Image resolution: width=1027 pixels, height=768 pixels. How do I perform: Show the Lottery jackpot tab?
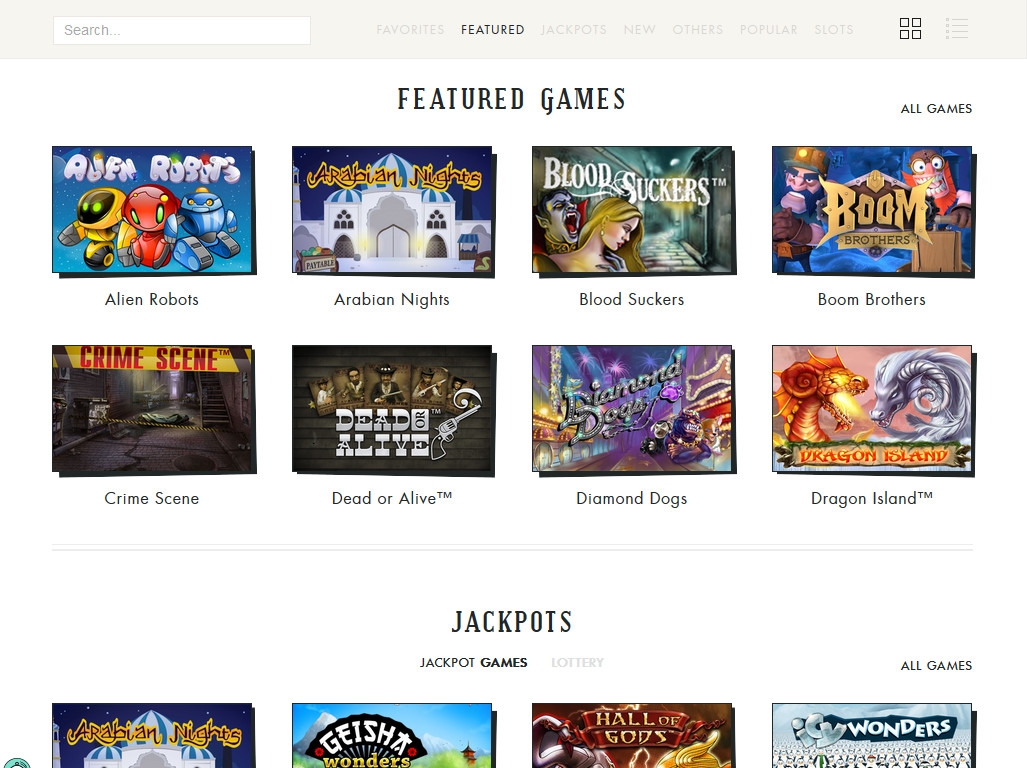click(x=577, y=662)
